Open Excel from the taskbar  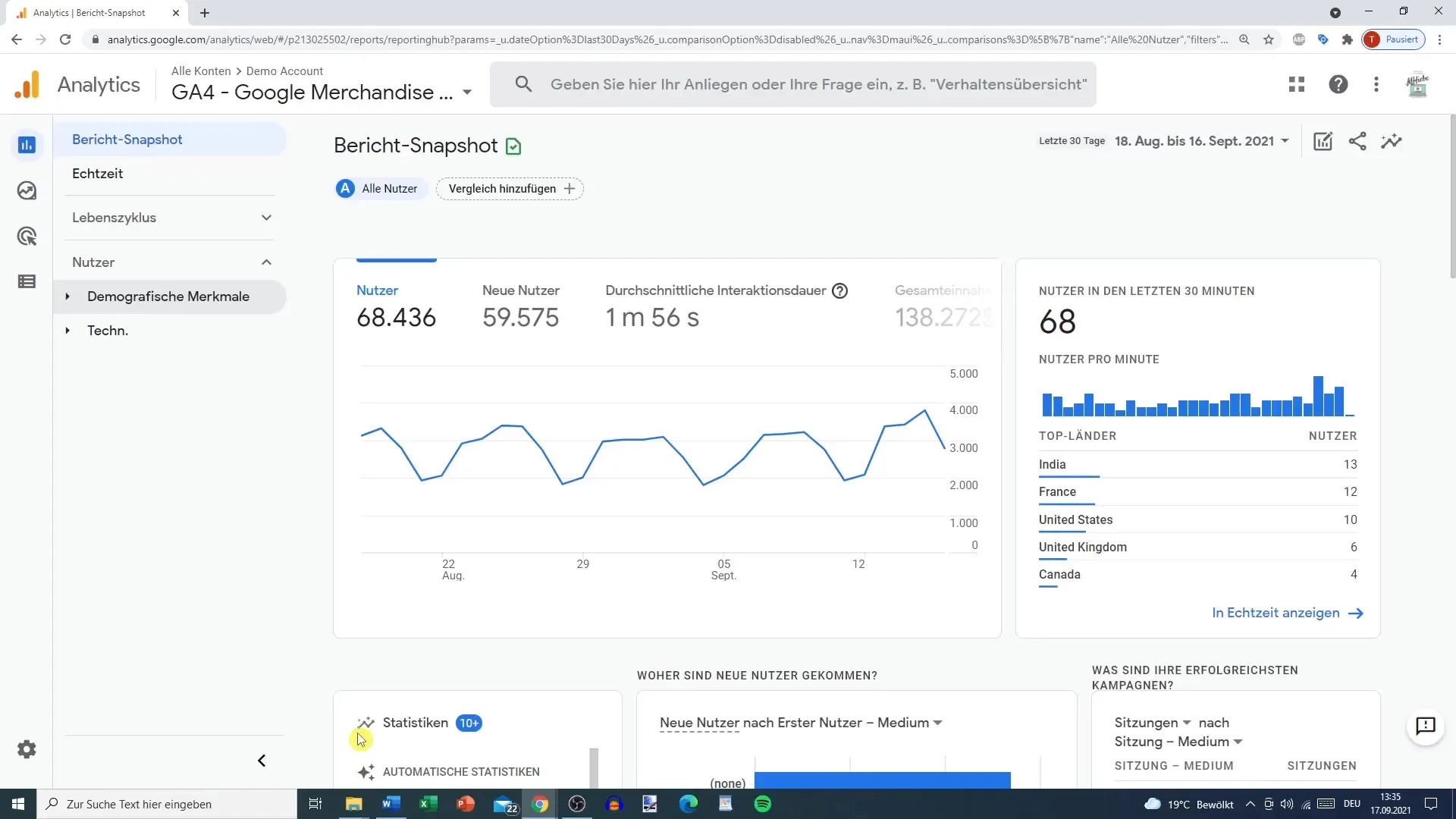(428, 804)
